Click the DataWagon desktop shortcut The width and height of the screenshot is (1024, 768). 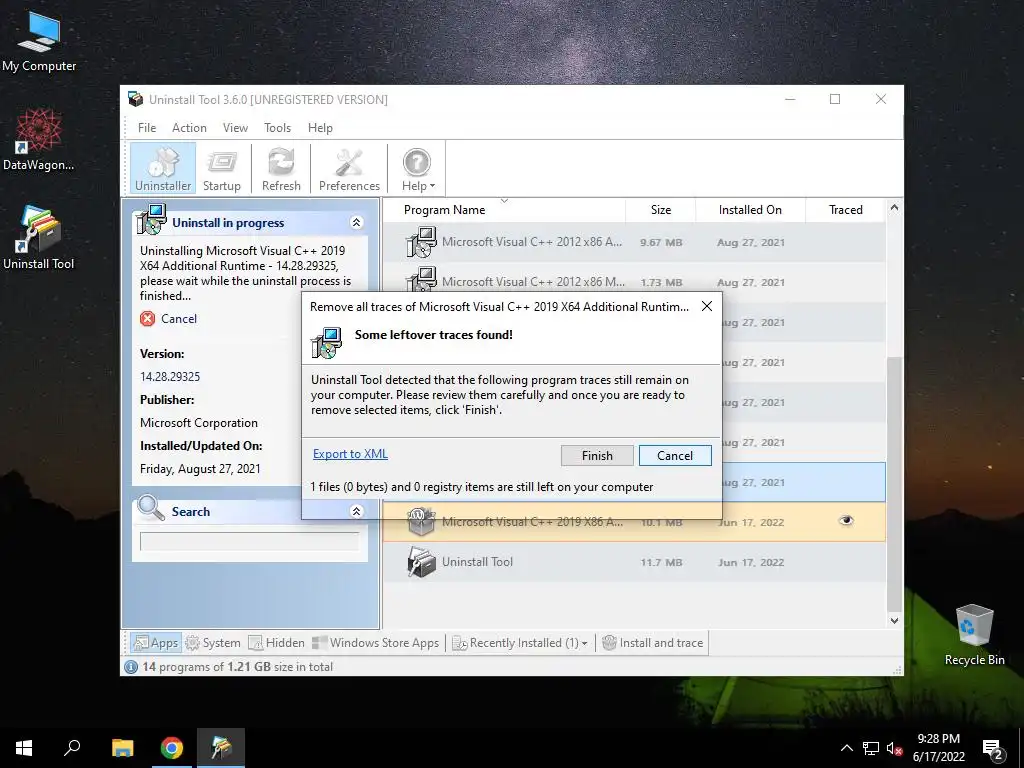39,140
